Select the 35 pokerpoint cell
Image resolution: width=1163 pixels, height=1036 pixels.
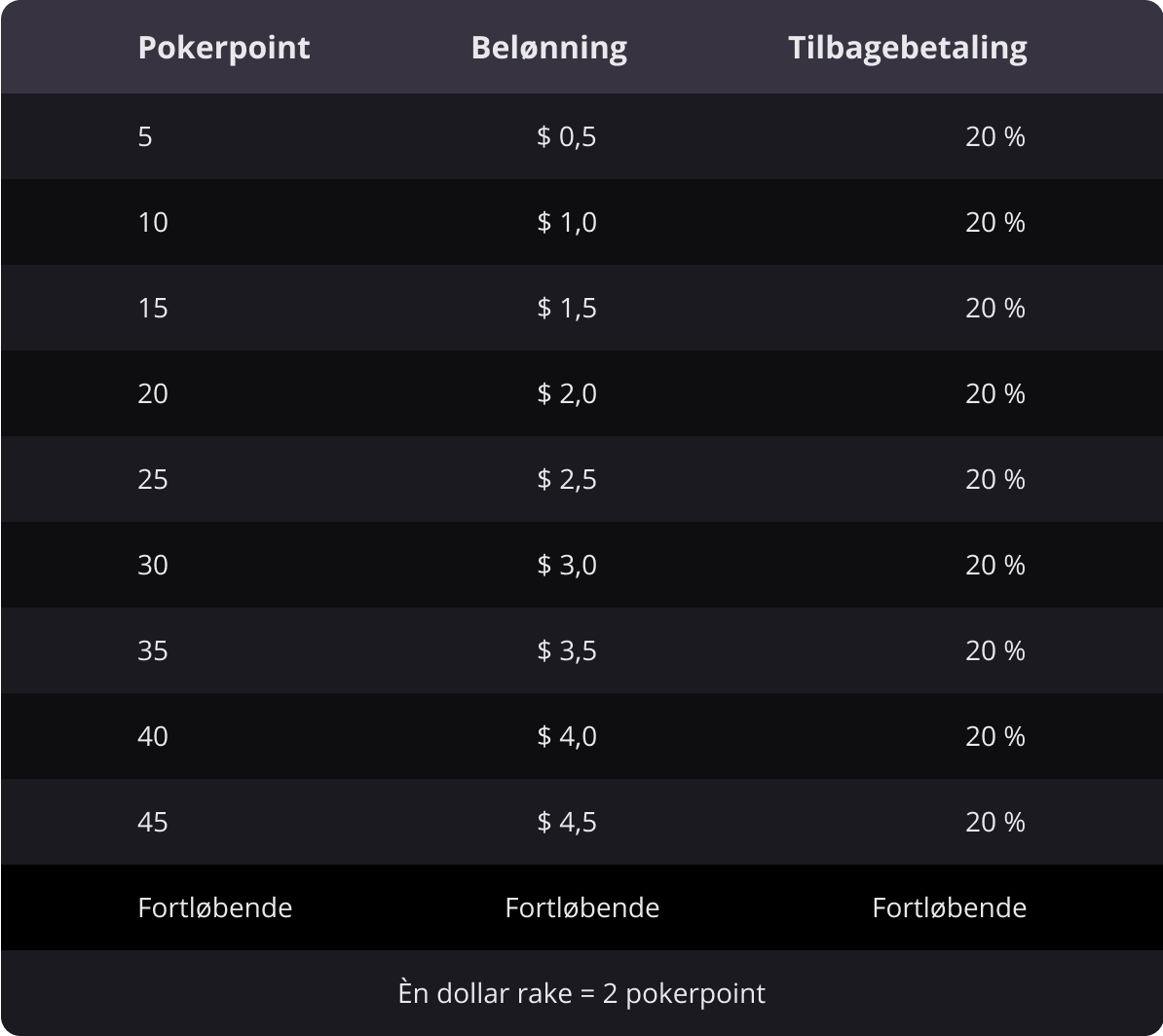153,651
